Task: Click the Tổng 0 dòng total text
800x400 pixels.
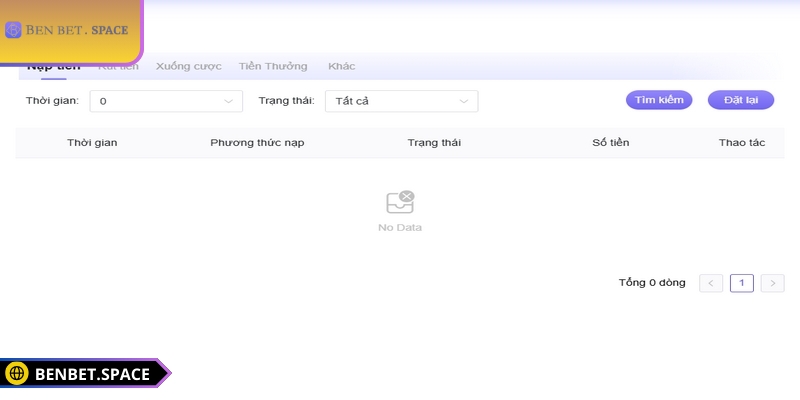Action: [x=652, y=283]
